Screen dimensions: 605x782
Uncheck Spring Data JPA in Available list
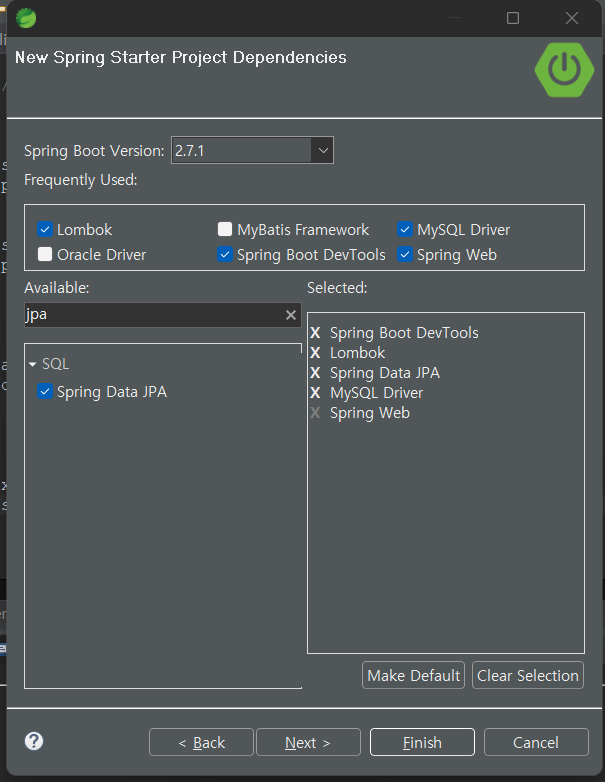coord(45,391)
